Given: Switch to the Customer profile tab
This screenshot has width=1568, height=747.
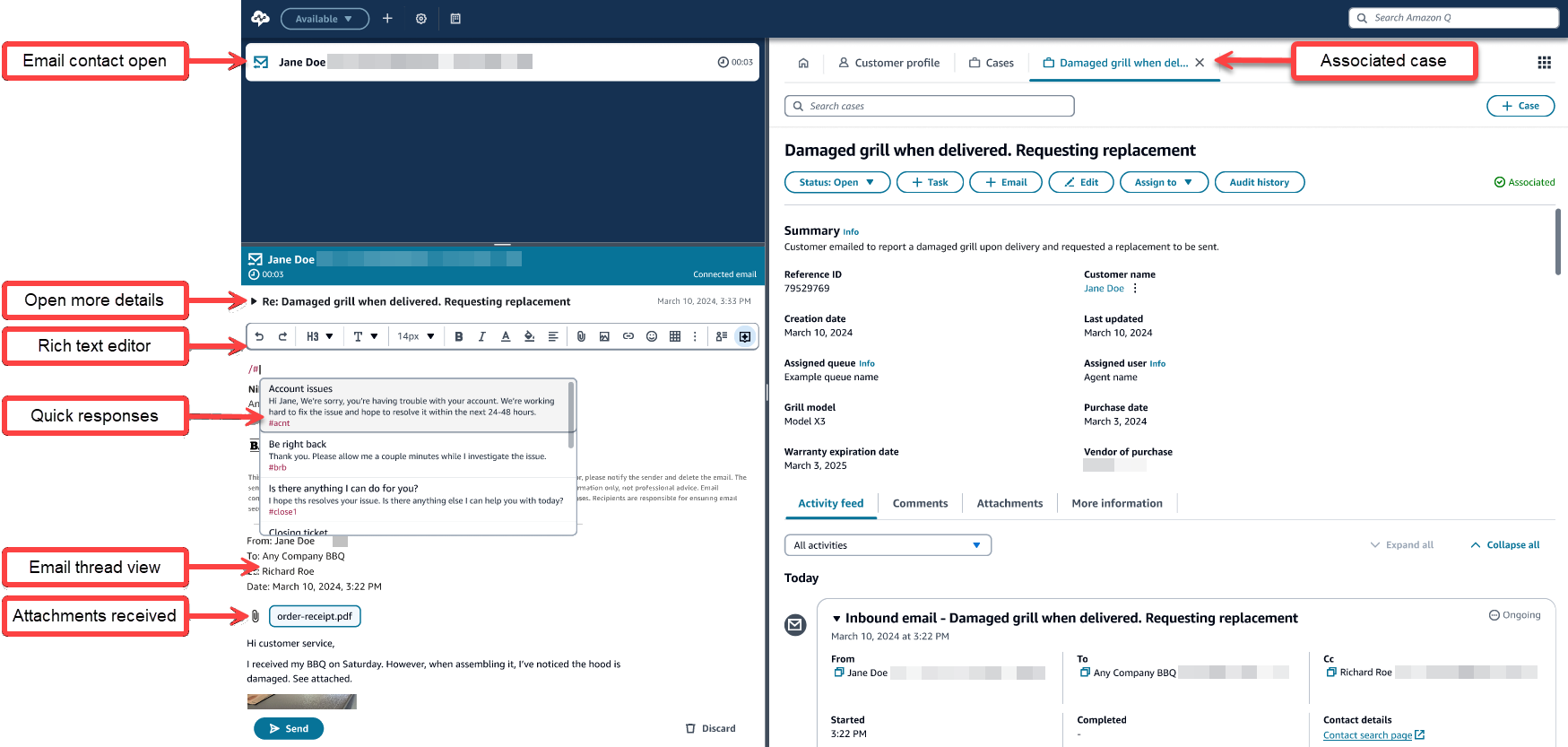Looking at the screenshot, I should tap(888, 63).
